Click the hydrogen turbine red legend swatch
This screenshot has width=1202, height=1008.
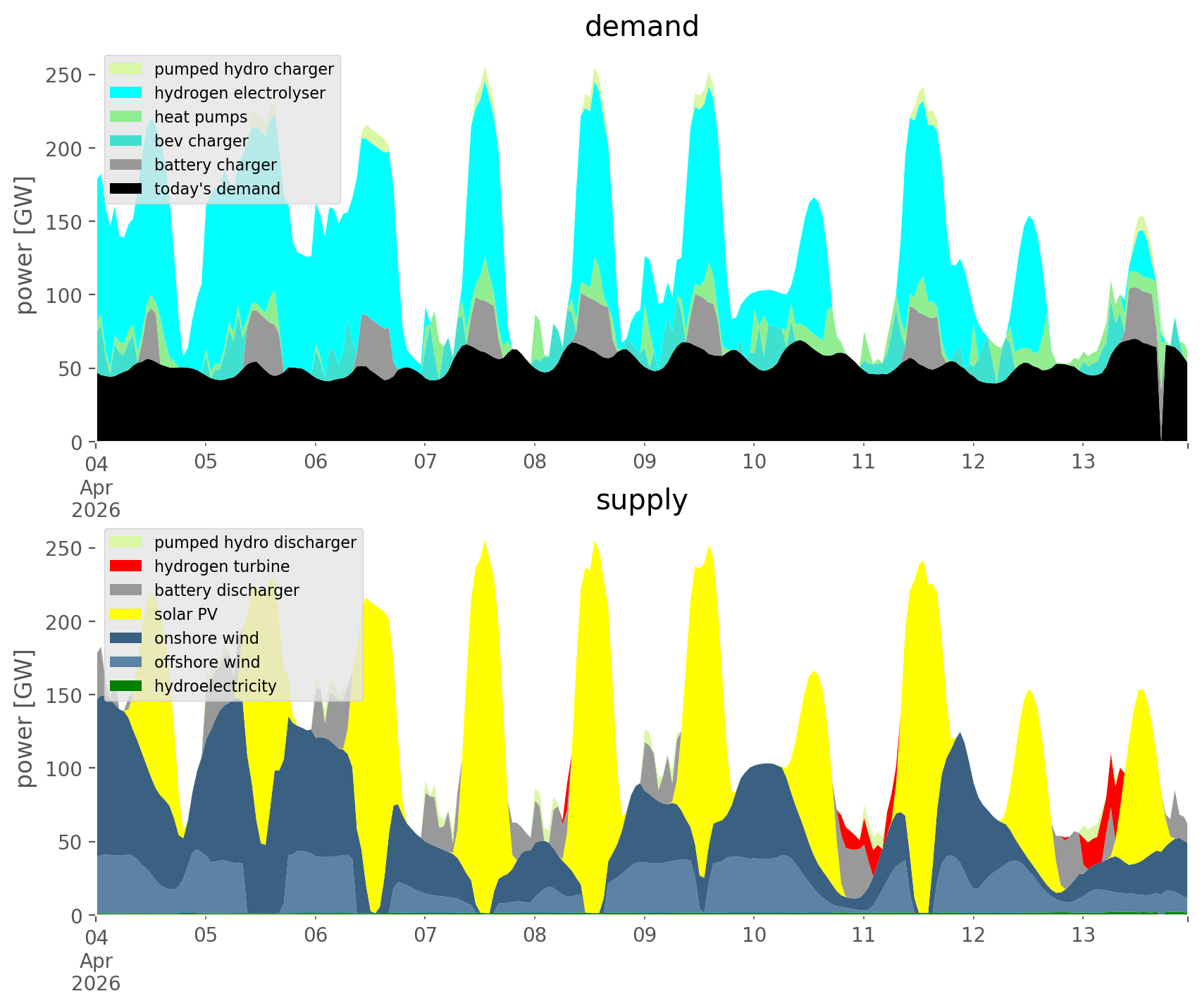tap(126, 566)
